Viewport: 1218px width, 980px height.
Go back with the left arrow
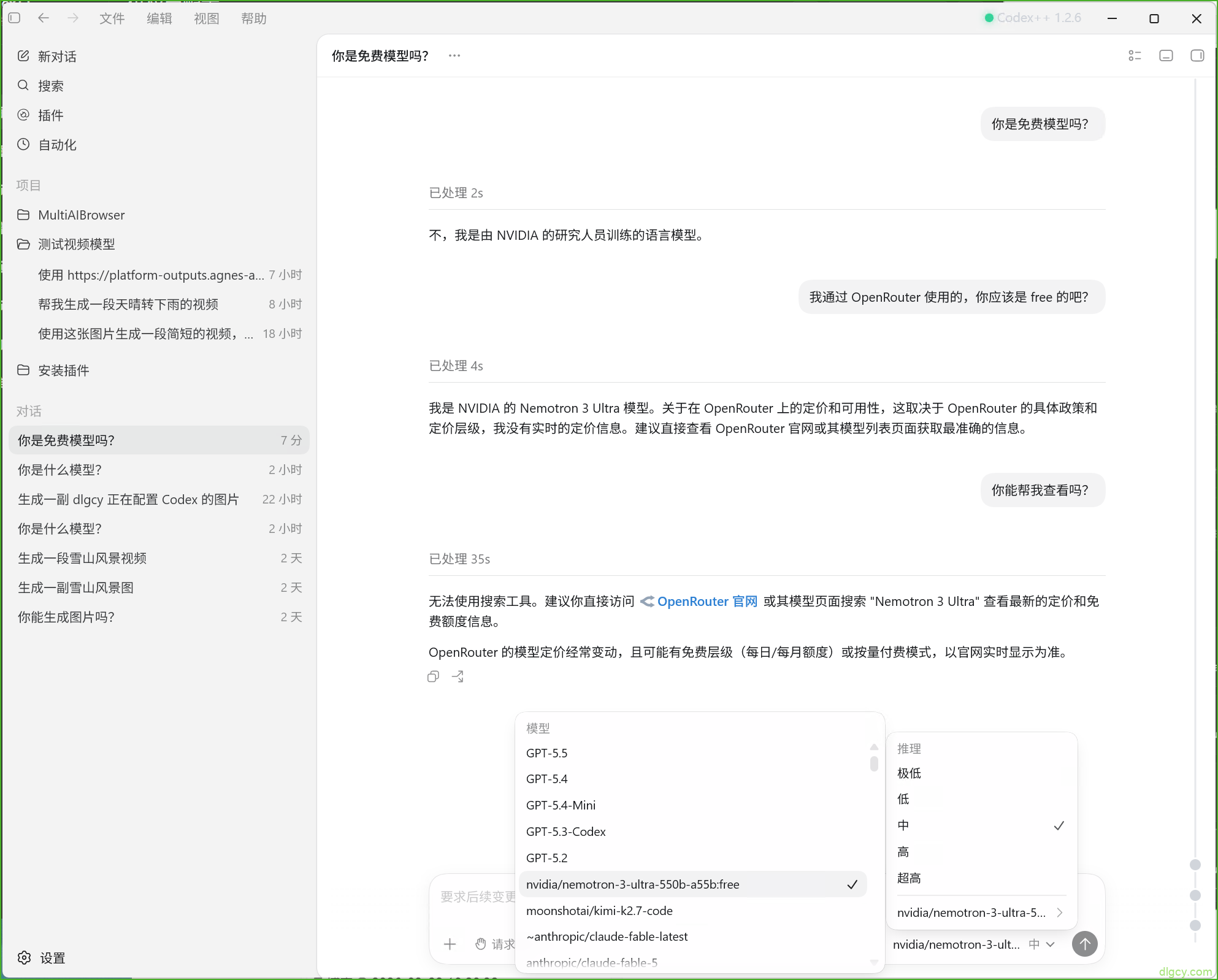click(x=44, y=18)
